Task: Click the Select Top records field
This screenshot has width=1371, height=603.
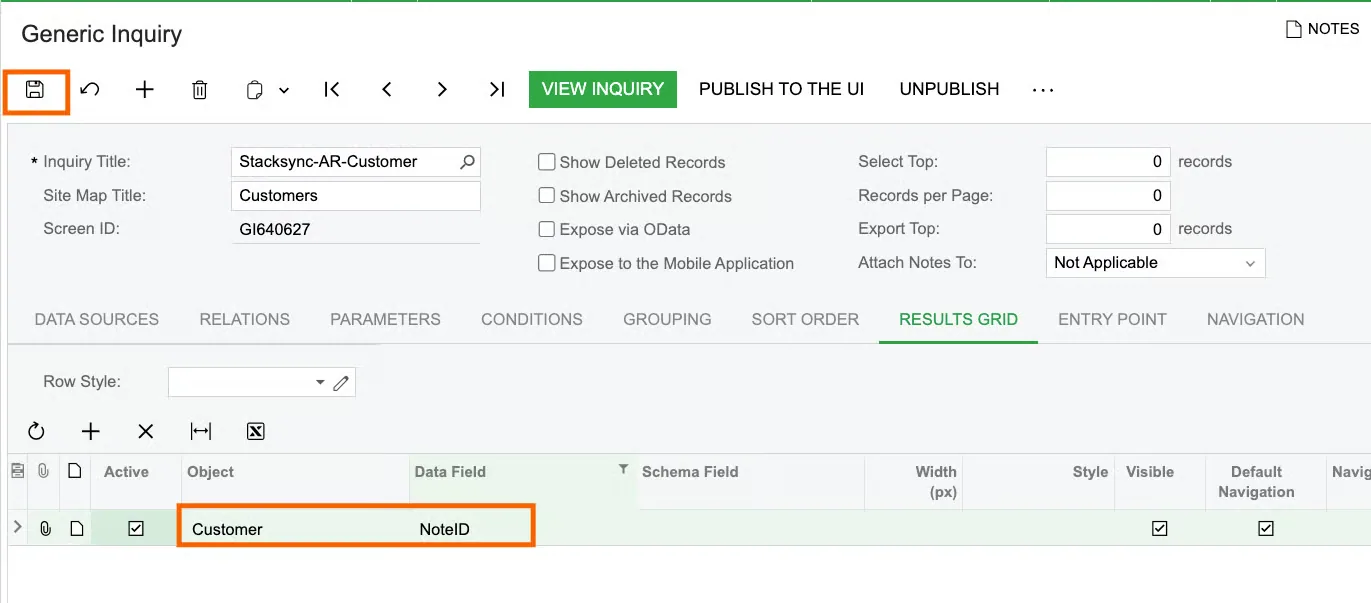Action: [x=1108, y=162]
